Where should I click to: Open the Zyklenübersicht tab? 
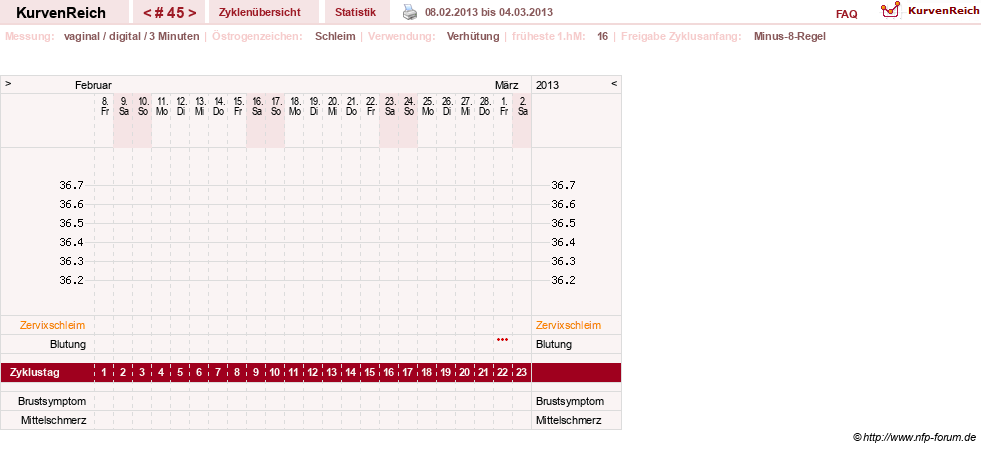[x=260, y=12]
